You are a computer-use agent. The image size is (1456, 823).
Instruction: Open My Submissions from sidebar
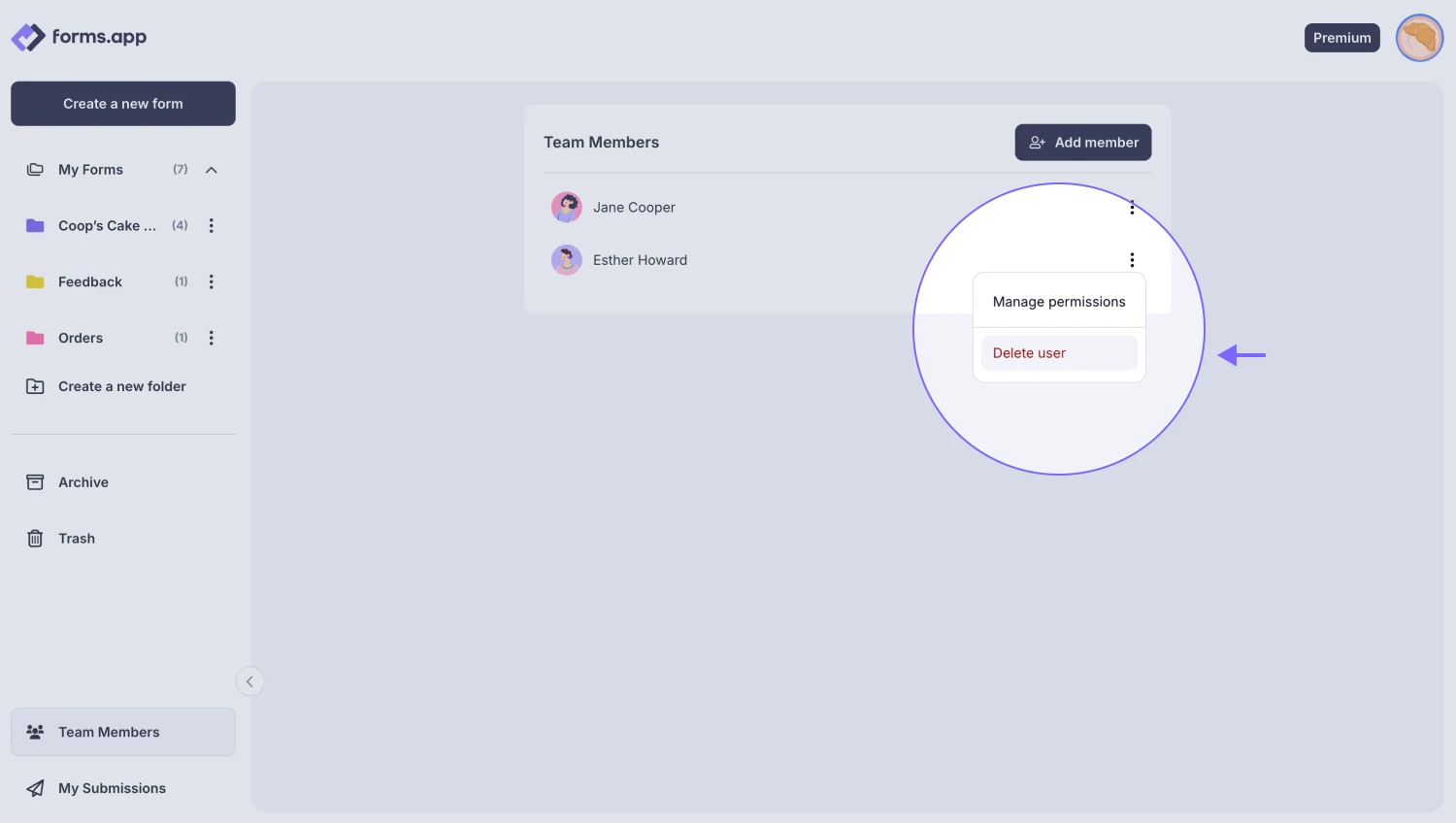[x=35, y=787]
